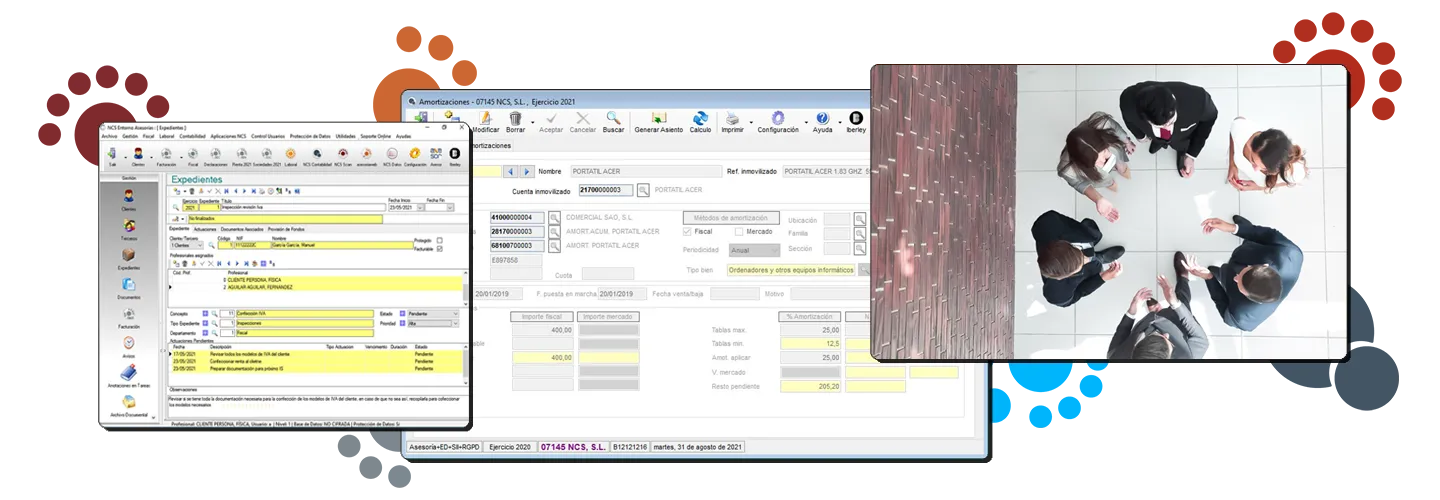Screen dimensions: 1440x500
Task: Click % Amortización column button
Action: (x=810, y=317)
